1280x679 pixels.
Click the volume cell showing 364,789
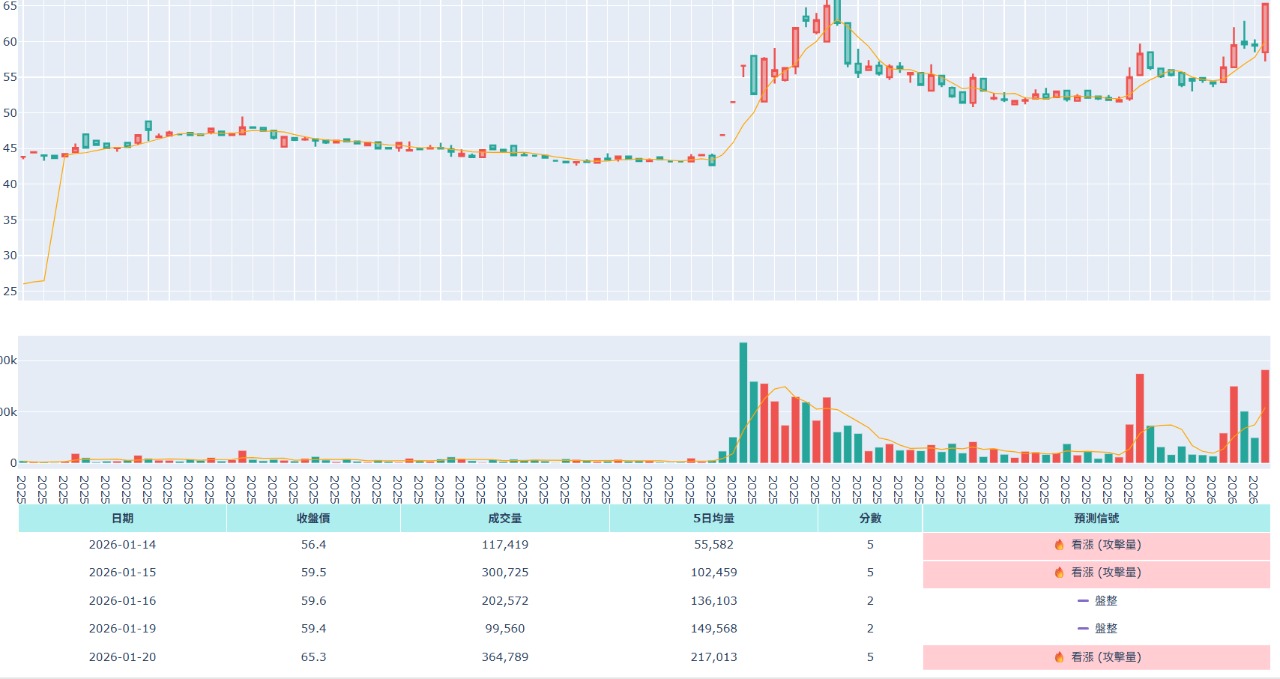[x=505, y=657]
